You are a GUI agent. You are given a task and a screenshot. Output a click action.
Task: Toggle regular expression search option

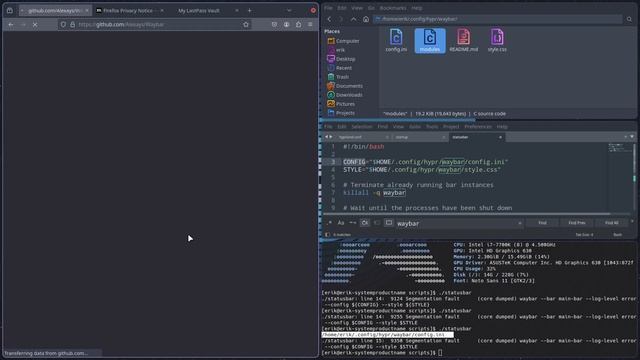330,223
